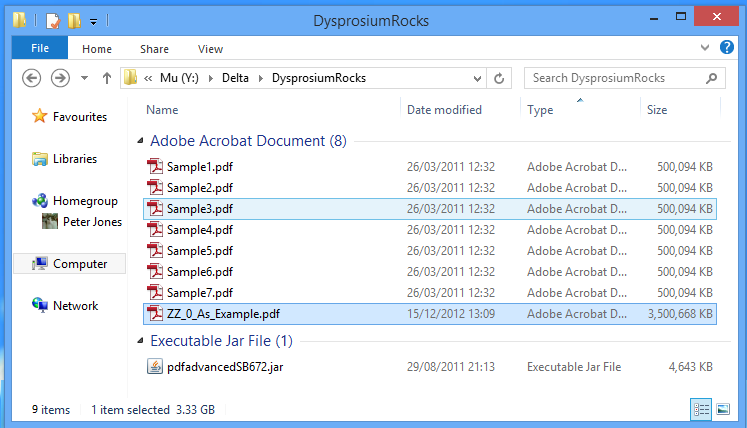Collapse the Adobe Acrobat Document group
Viewport: 747px width, 428px height.
(x=140, y=141)
